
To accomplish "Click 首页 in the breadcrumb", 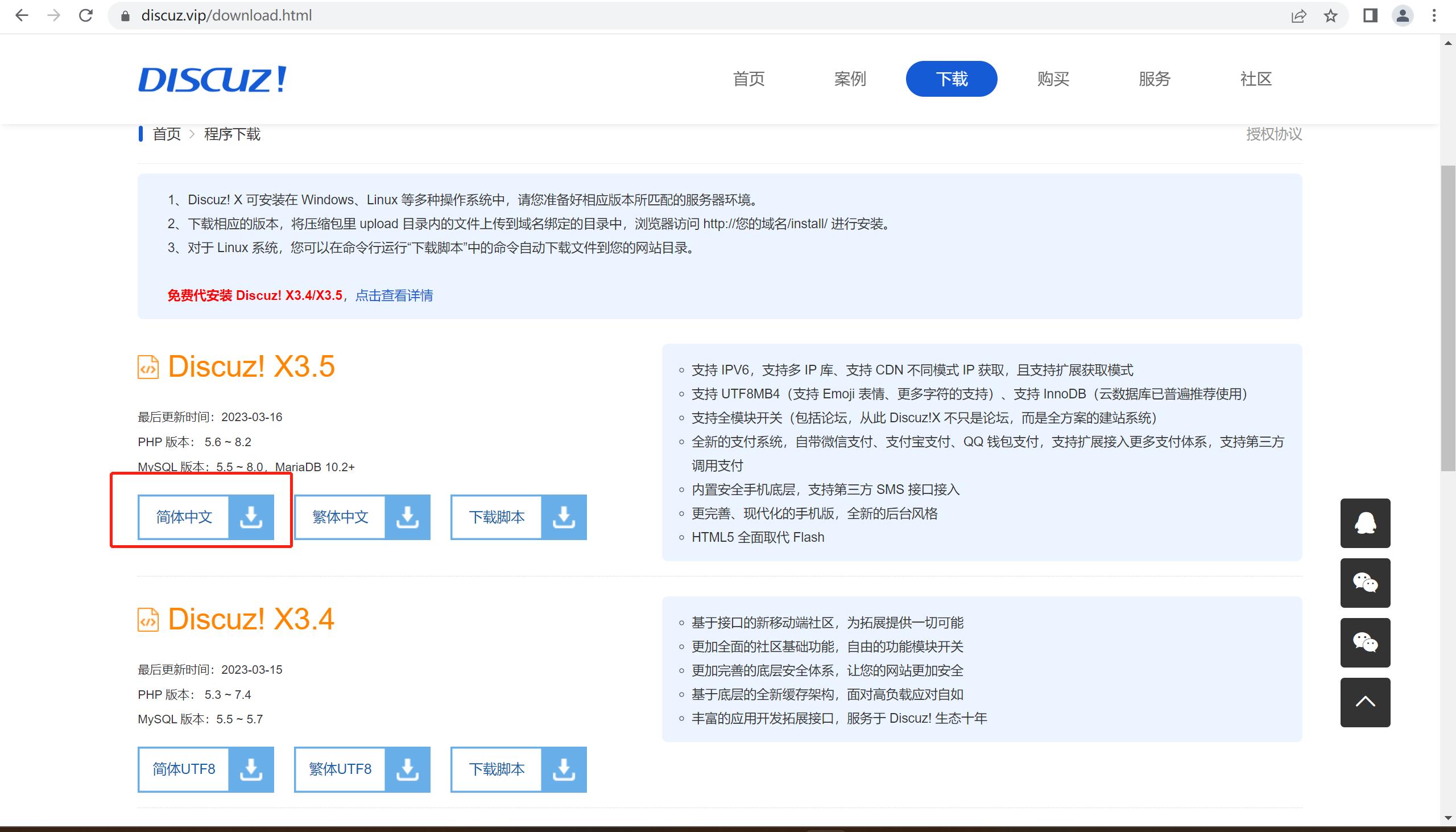I will coord(167,134).
